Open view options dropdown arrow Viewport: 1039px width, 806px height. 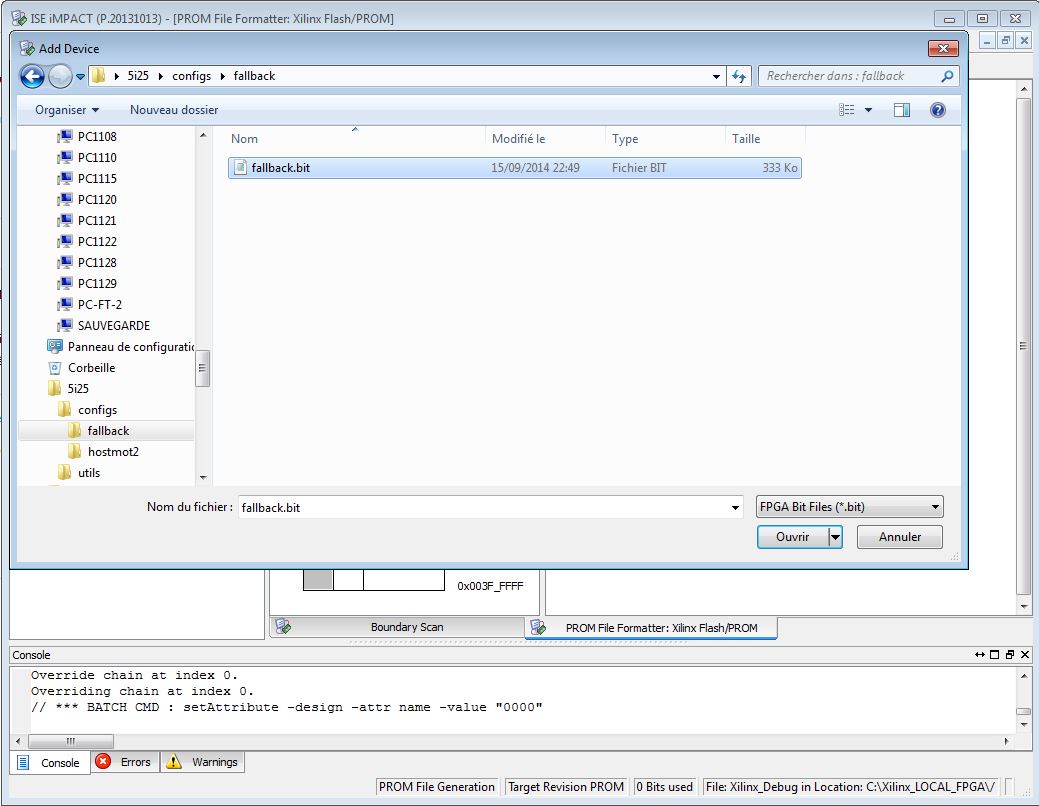coord(868,110)
